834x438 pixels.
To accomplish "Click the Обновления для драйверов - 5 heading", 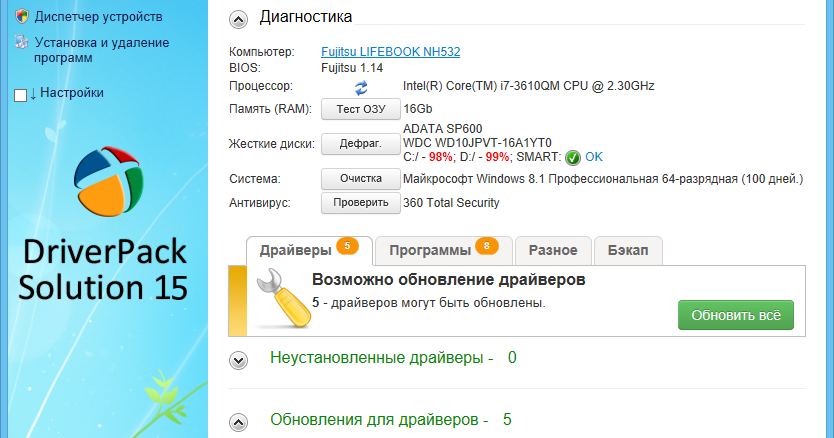I will [391, 419].
